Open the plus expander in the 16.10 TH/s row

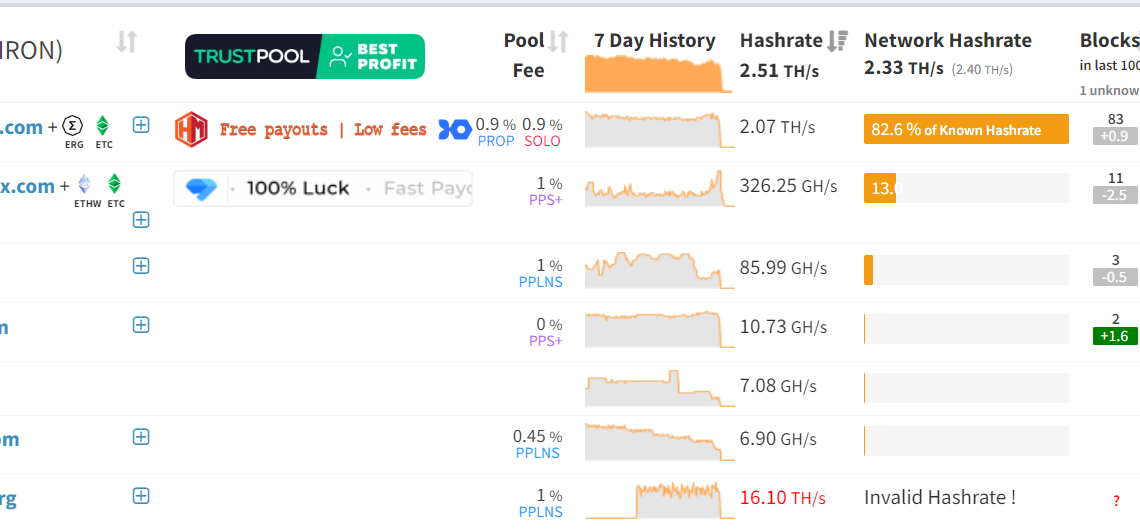[141, 496]
